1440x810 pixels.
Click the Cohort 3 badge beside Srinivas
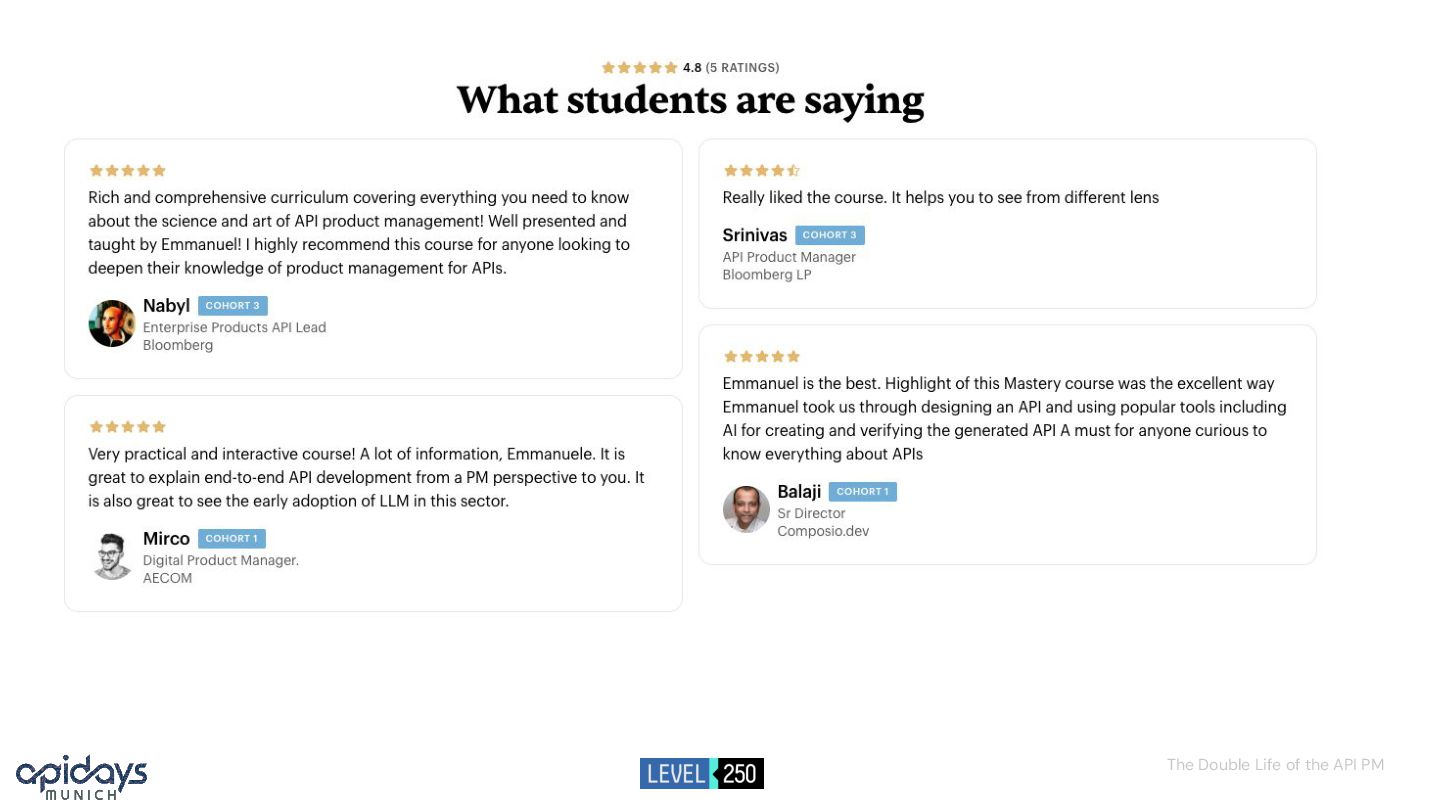coord(830,235)
